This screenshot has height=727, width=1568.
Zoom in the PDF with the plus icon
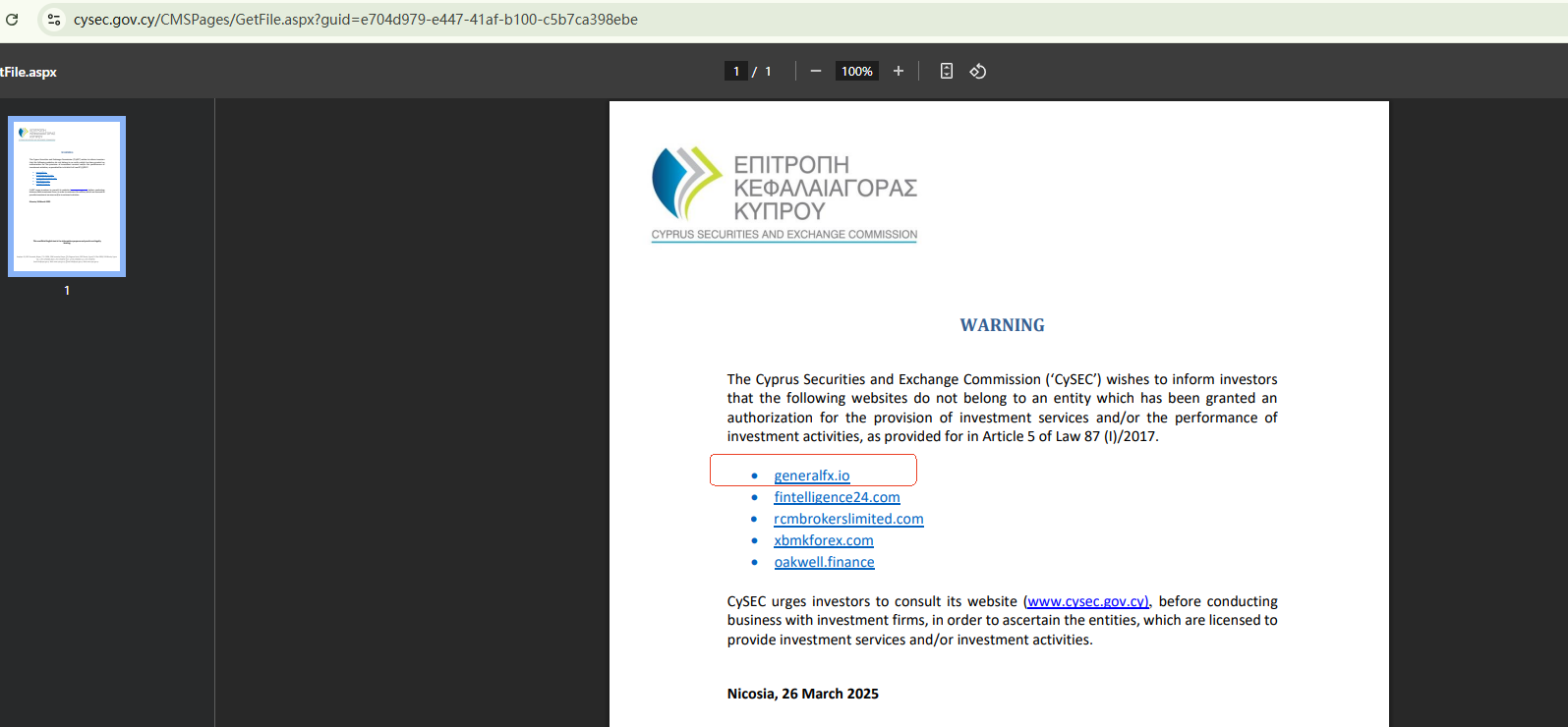[x=899, y=71]
